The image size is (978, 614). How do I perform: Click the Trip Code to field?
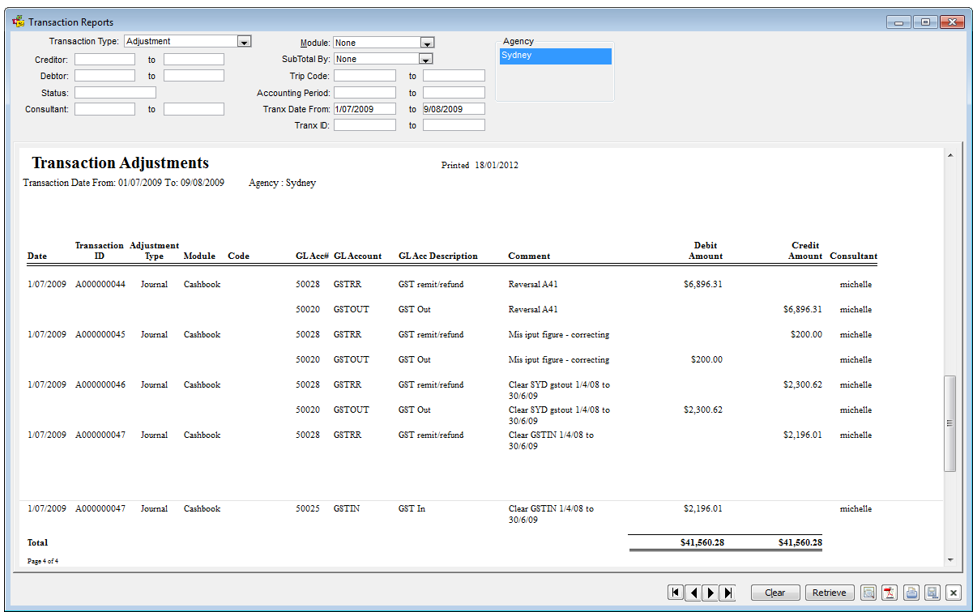[x=454, y=76]
